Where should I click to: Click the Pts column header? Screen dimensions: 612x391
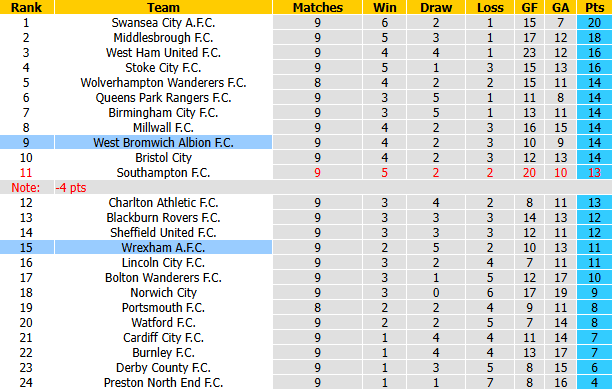point(594,7)
